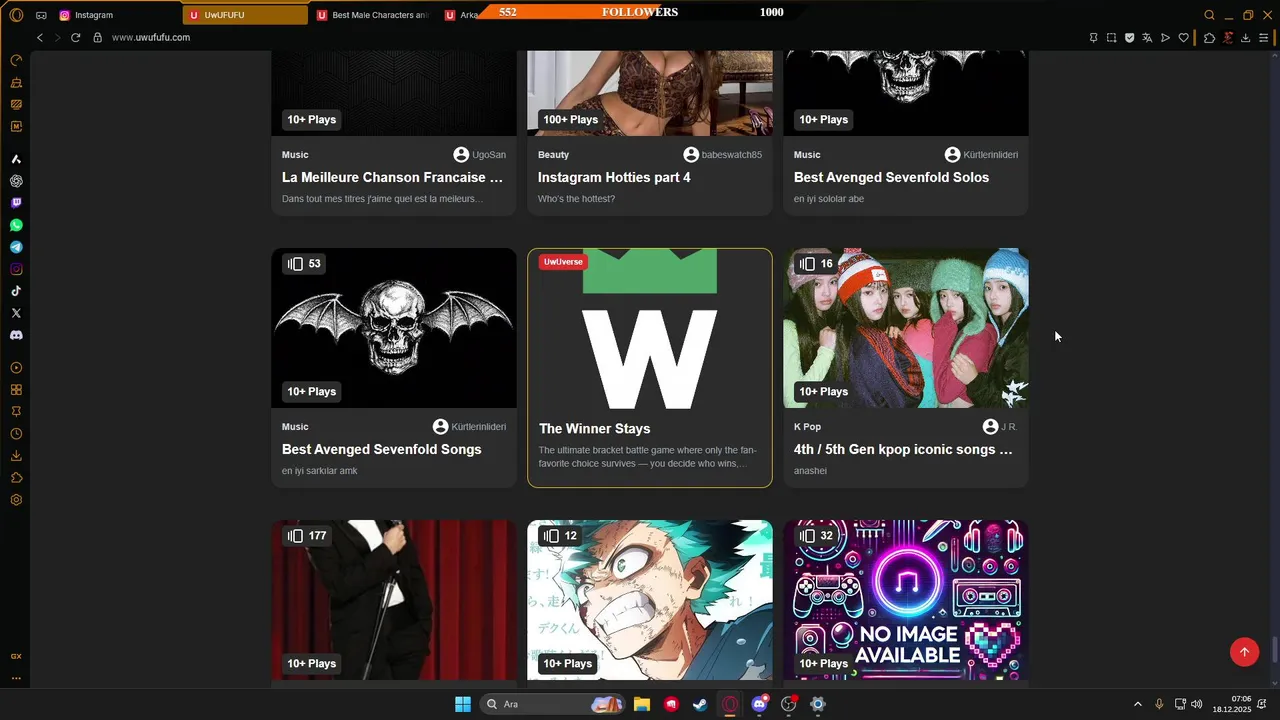1280x720 pixels.
Task: Click the page vertical scrollbar thumb
Action: (1275, 648)
